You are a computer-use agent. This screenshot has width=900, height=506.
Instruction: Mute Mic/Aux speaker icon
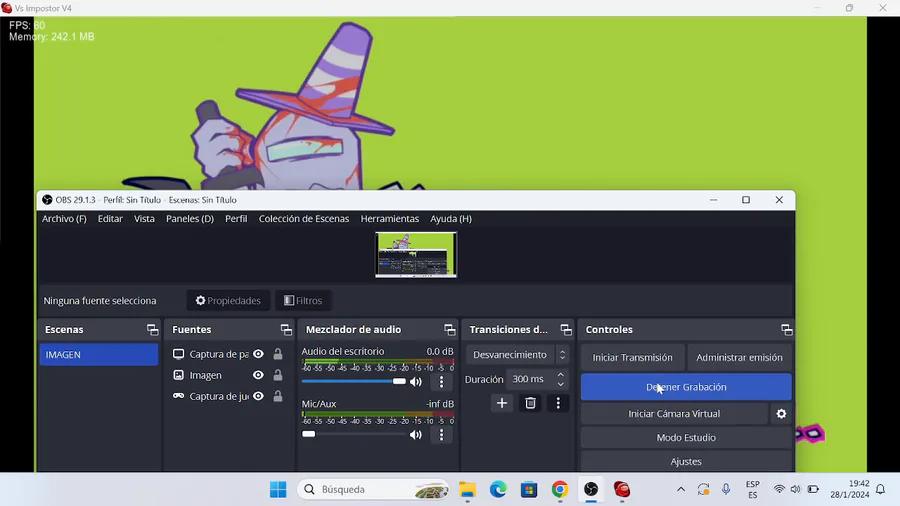416,434
